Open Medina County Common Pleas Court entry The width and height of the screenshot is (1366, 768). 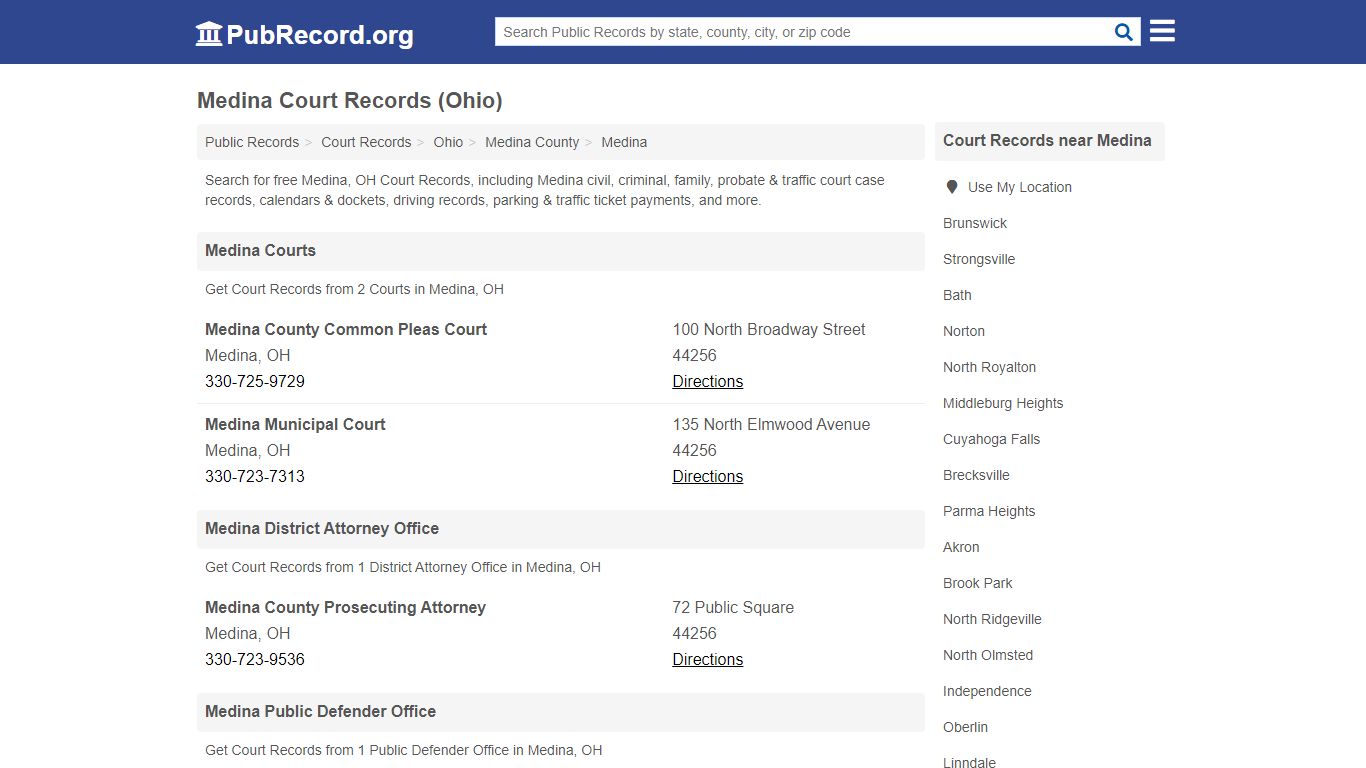346,329
